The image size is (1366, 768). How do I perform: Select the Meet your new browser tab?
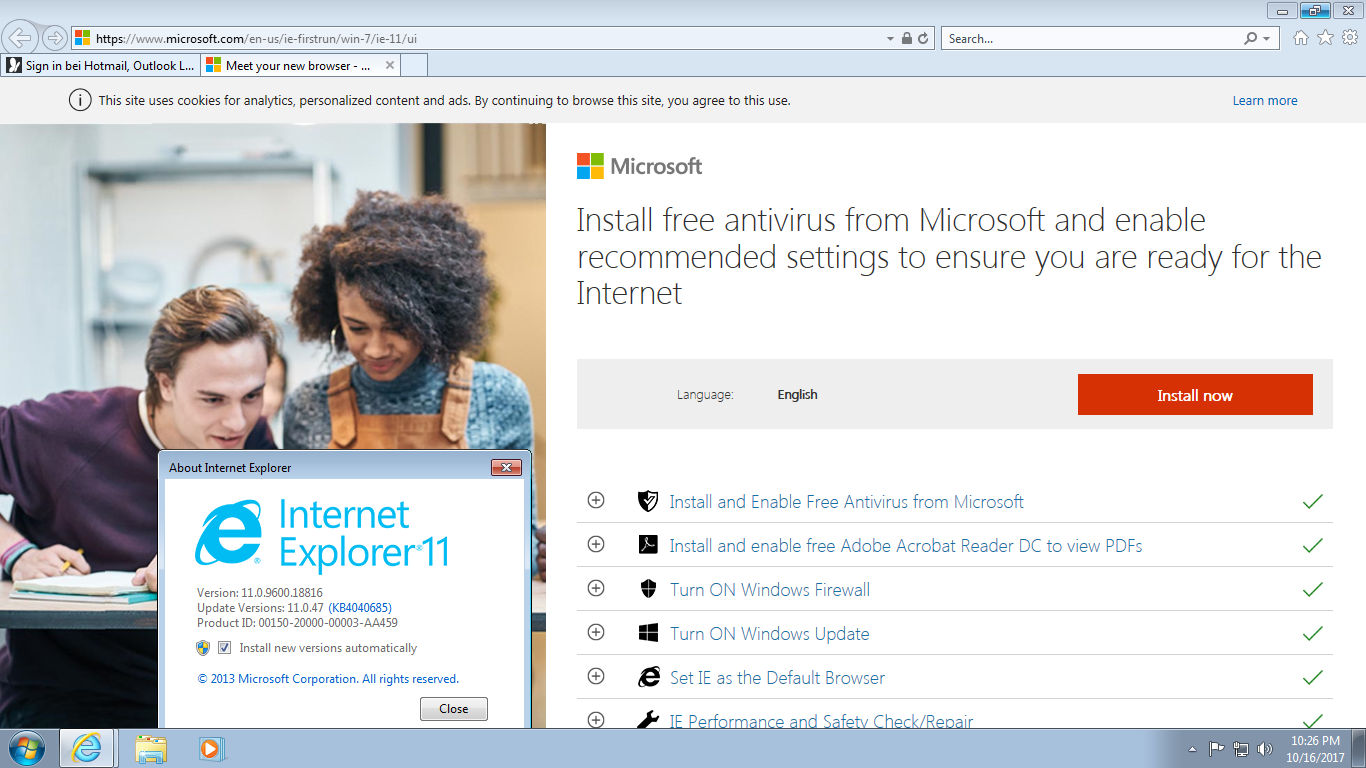[x=290, y=66]
